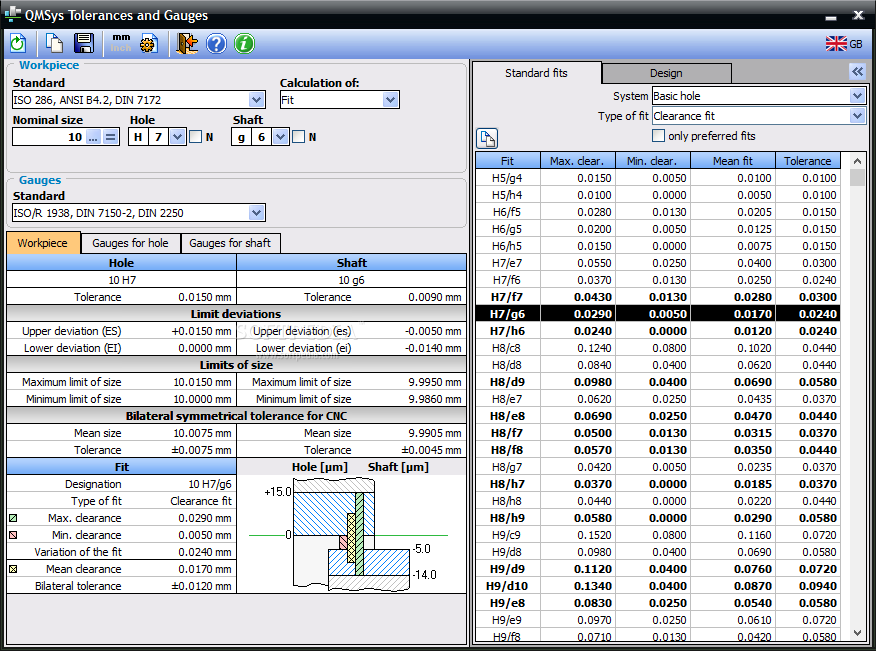
Task: Toggle hole N checkbox
Action: [x=196, y=137]
